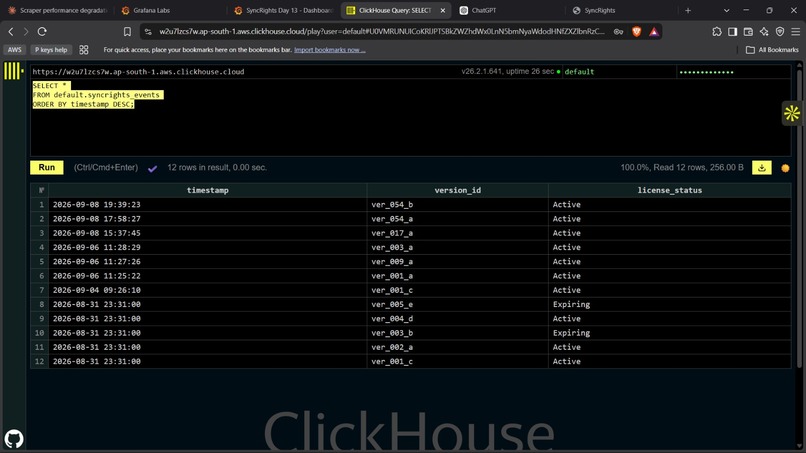Bookmark this page using the bookmark icon
This screenshot has width=806, height=453.
pos(127,32)
